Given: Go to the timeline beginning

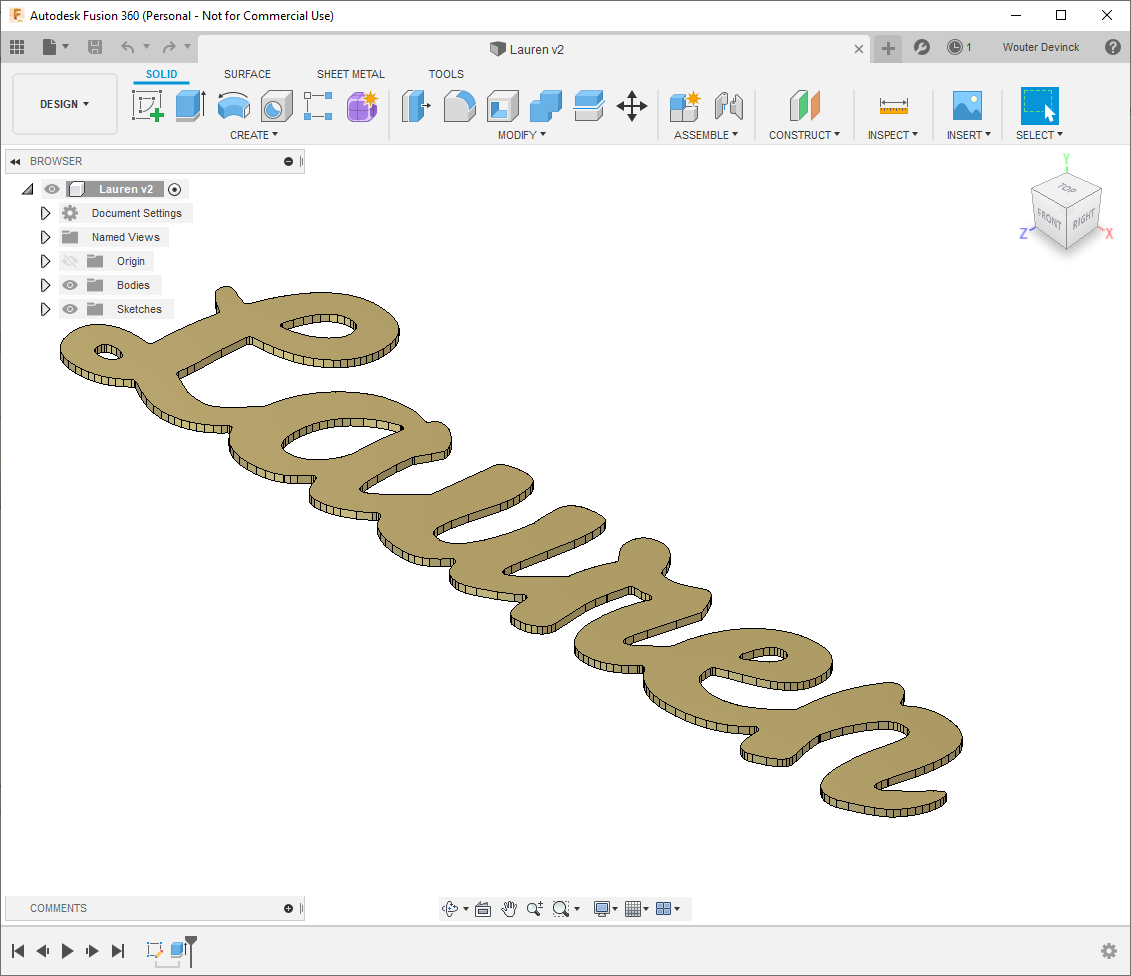Looking at the screenshot, I should coord(18,951).
